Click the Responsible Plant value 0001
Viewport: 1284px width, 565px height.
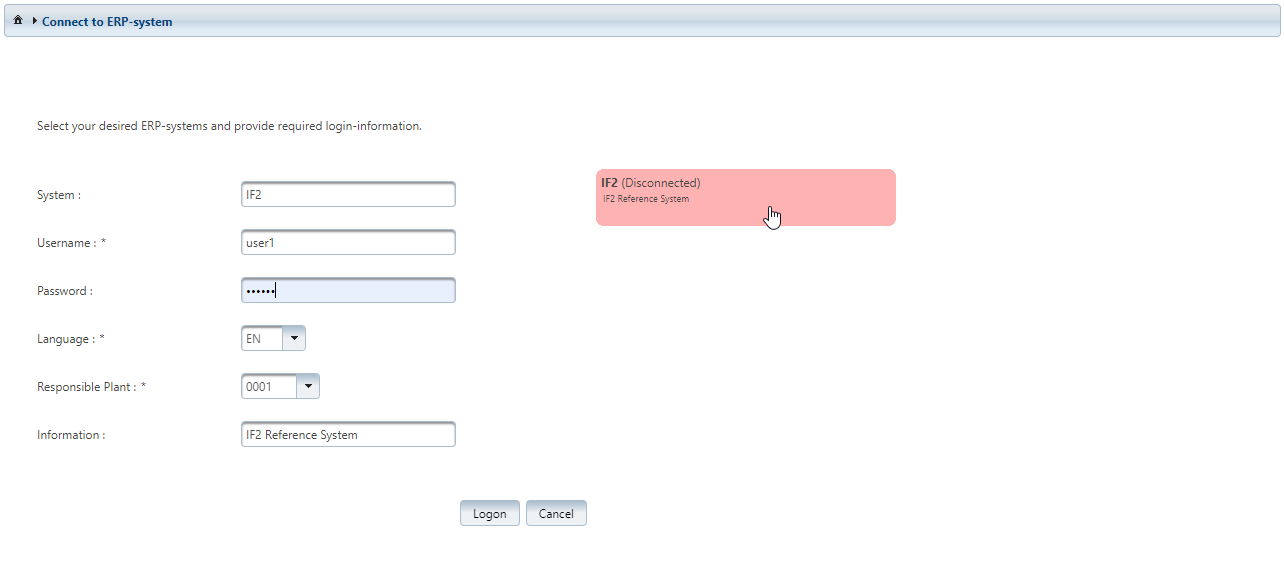tap(269, 387)
